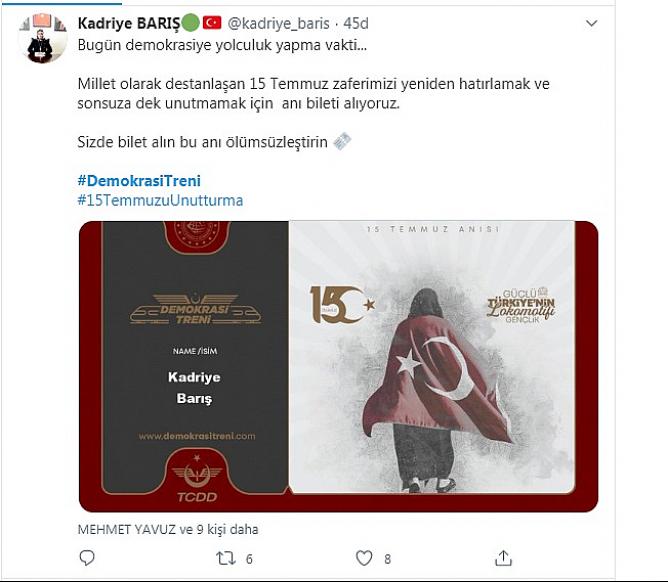Image resolution: width=668 pixels, height=582 pixels.
Task: Open tweet options chevron dropdown
Action: 591,23
